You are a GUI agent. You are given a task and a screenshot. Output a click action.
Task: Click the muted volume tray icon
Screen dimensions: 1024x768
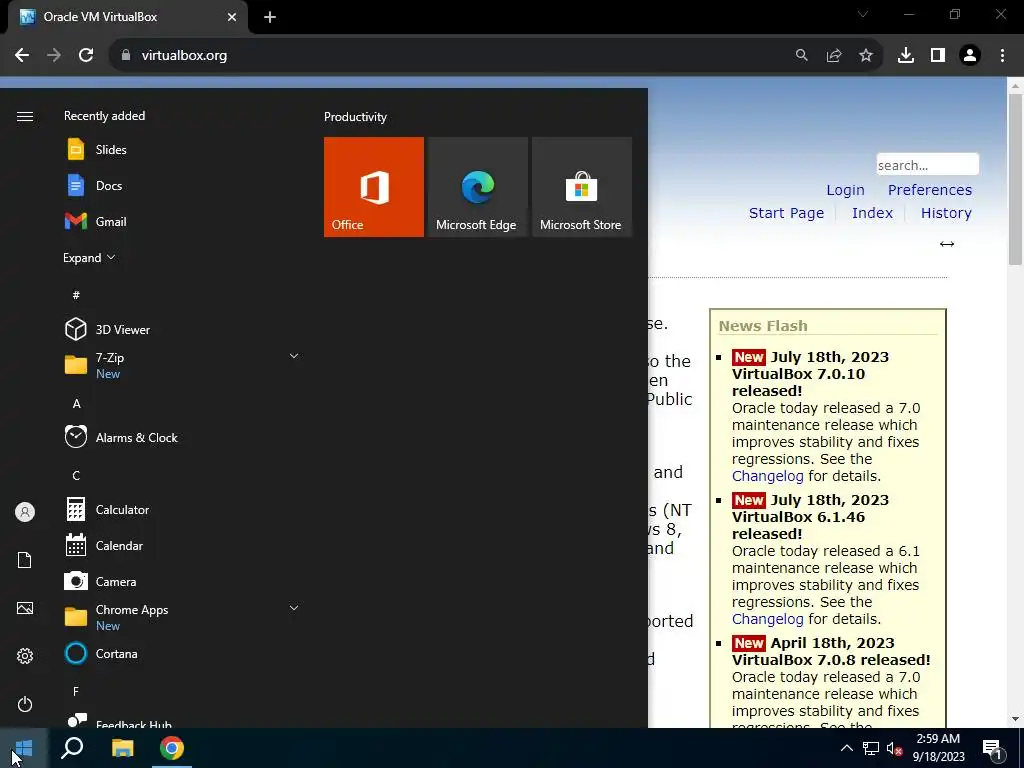[895, 748]
